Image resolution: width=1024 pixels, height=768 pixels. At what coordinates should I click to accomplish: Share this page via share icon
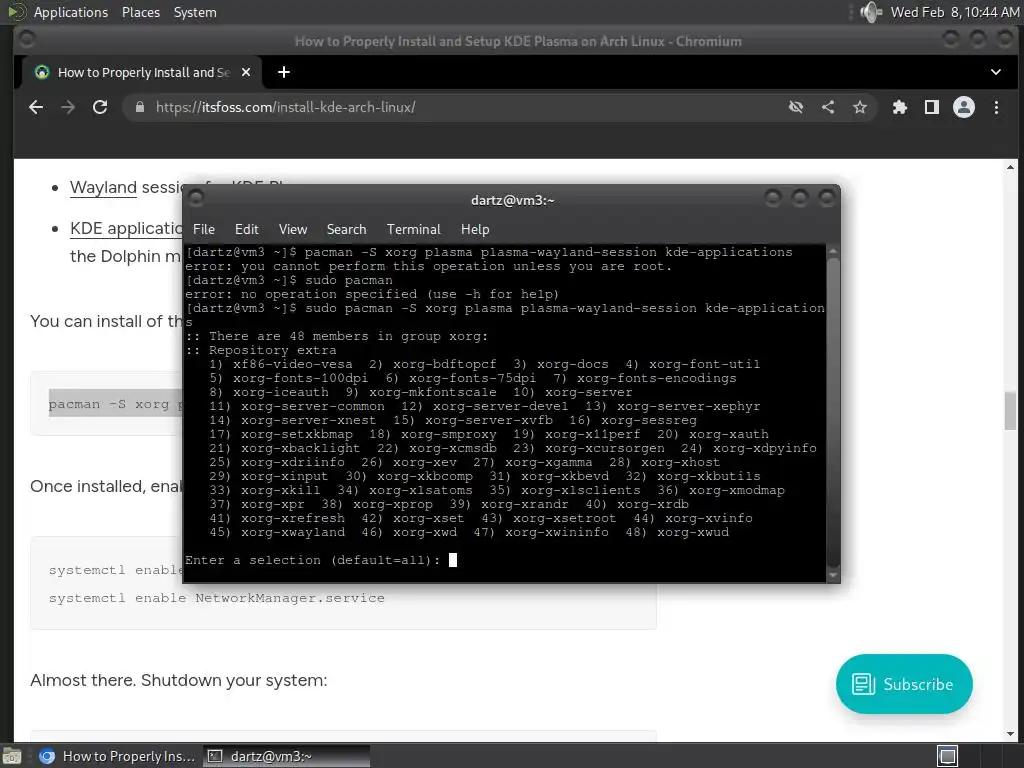pyautogui.click(x=828, y=107)
